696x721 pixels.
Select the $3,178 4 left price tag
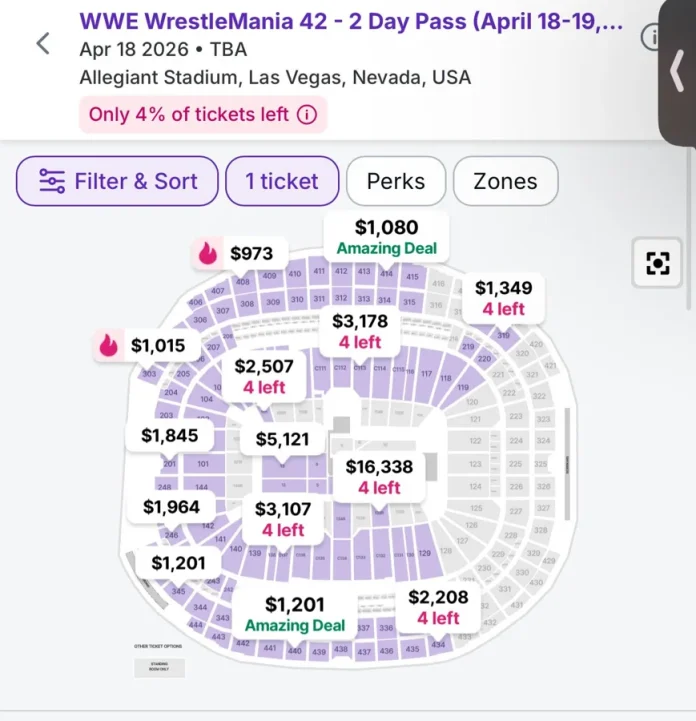tap(359, 331)
